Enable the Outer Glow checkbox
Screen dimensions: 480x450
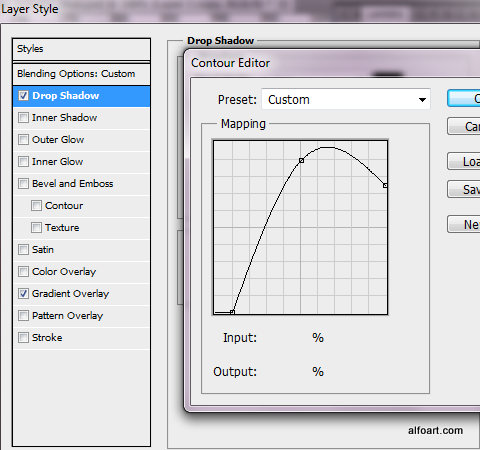coord(23,140)
